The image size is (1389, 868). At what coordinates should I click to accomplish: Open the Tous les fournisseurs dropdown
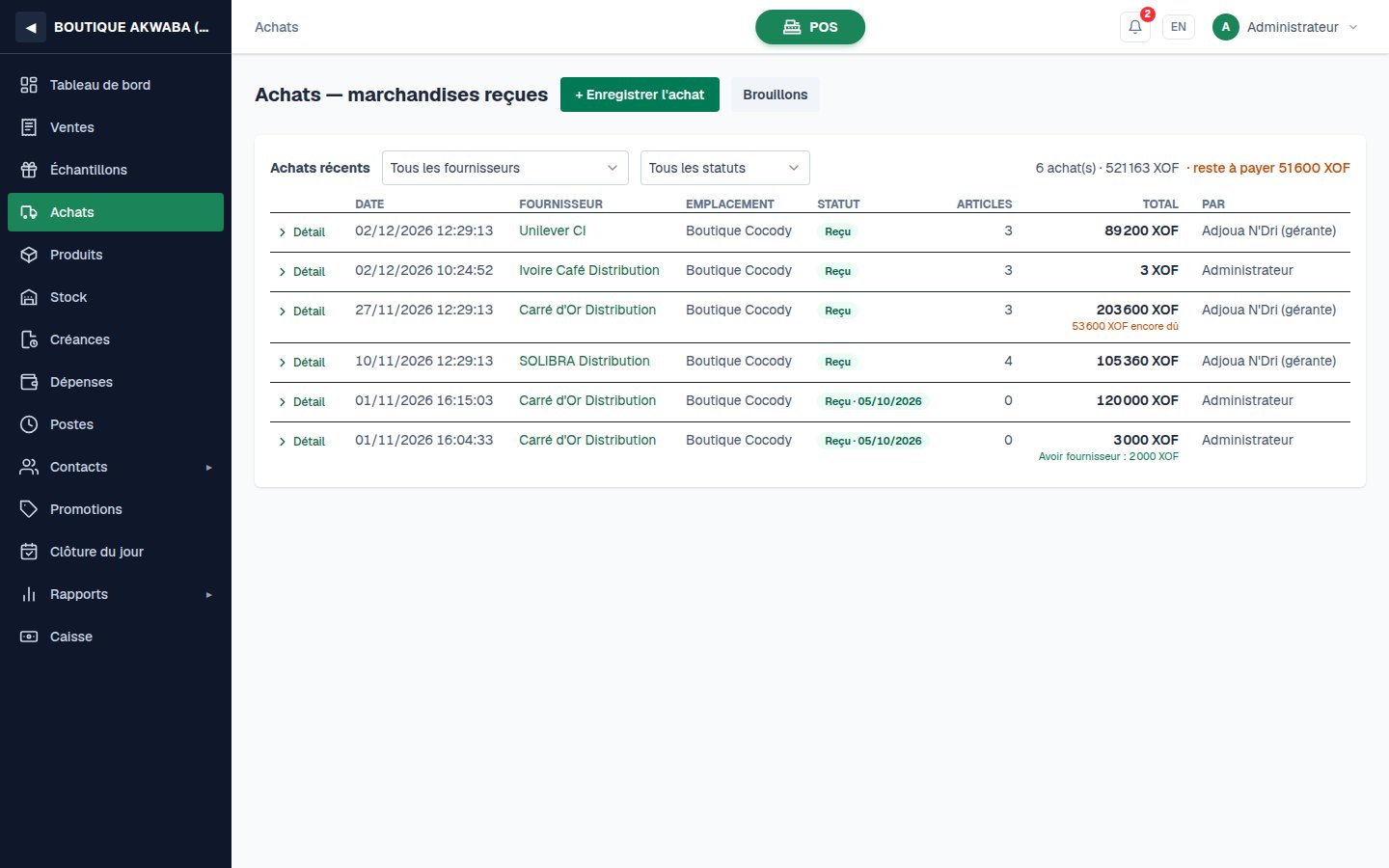(x=505, y=168)
